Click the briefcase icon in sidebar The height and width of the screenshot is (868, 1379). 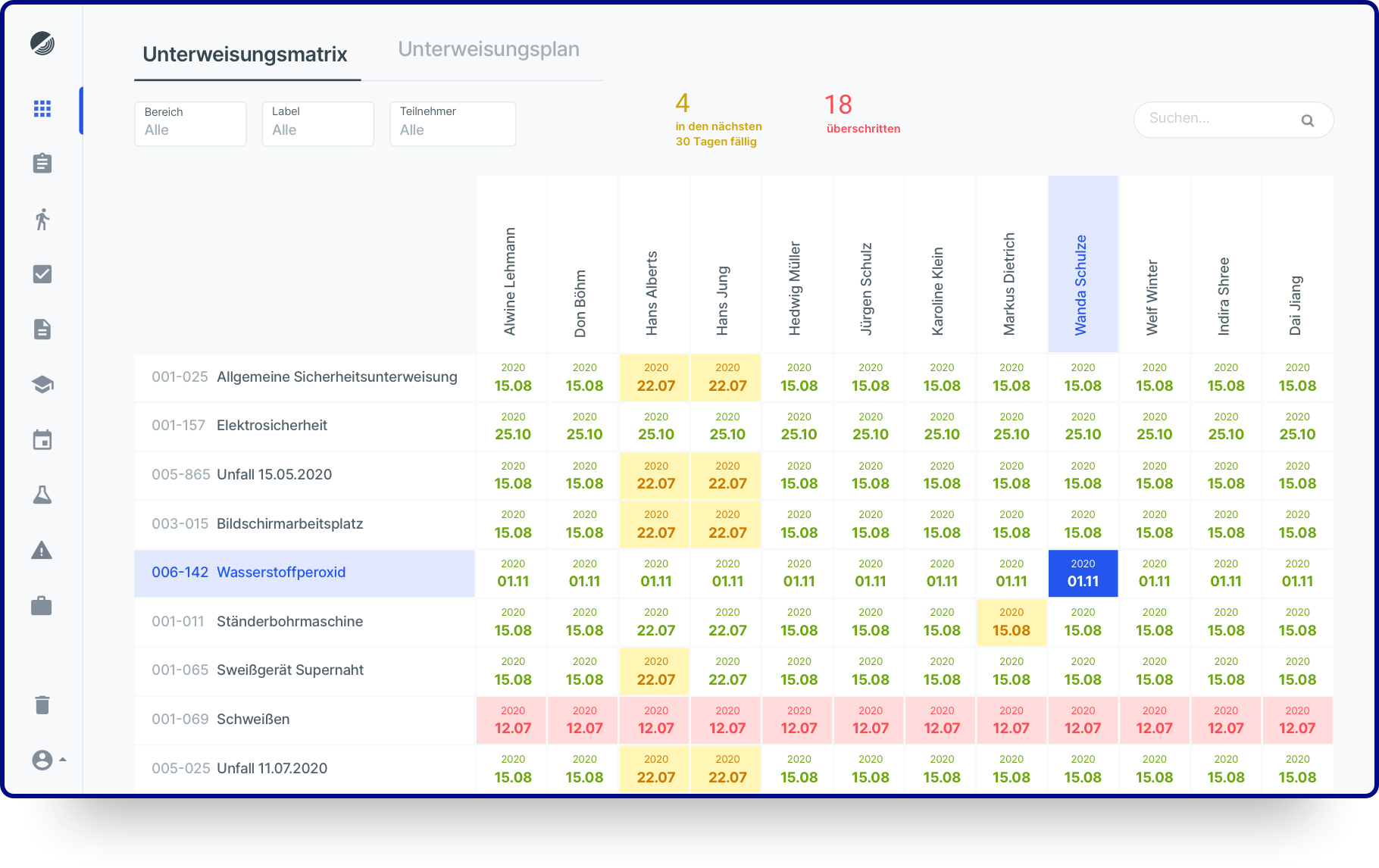pos(42,606)
